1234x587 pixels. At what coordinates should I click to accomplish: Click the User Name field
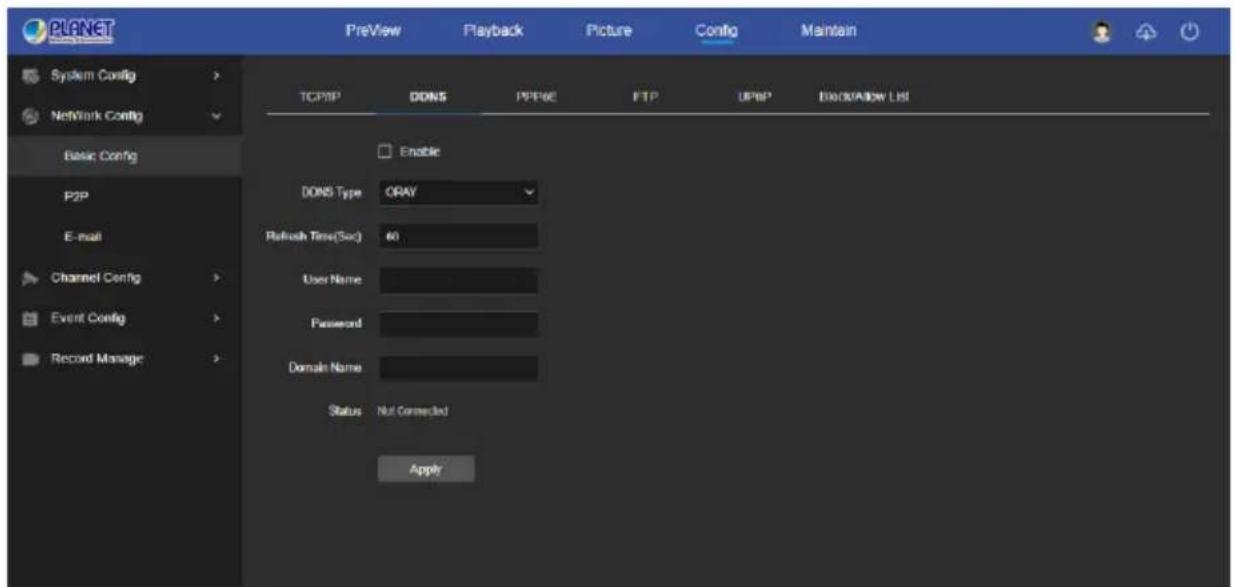click(x=458, y=281)
